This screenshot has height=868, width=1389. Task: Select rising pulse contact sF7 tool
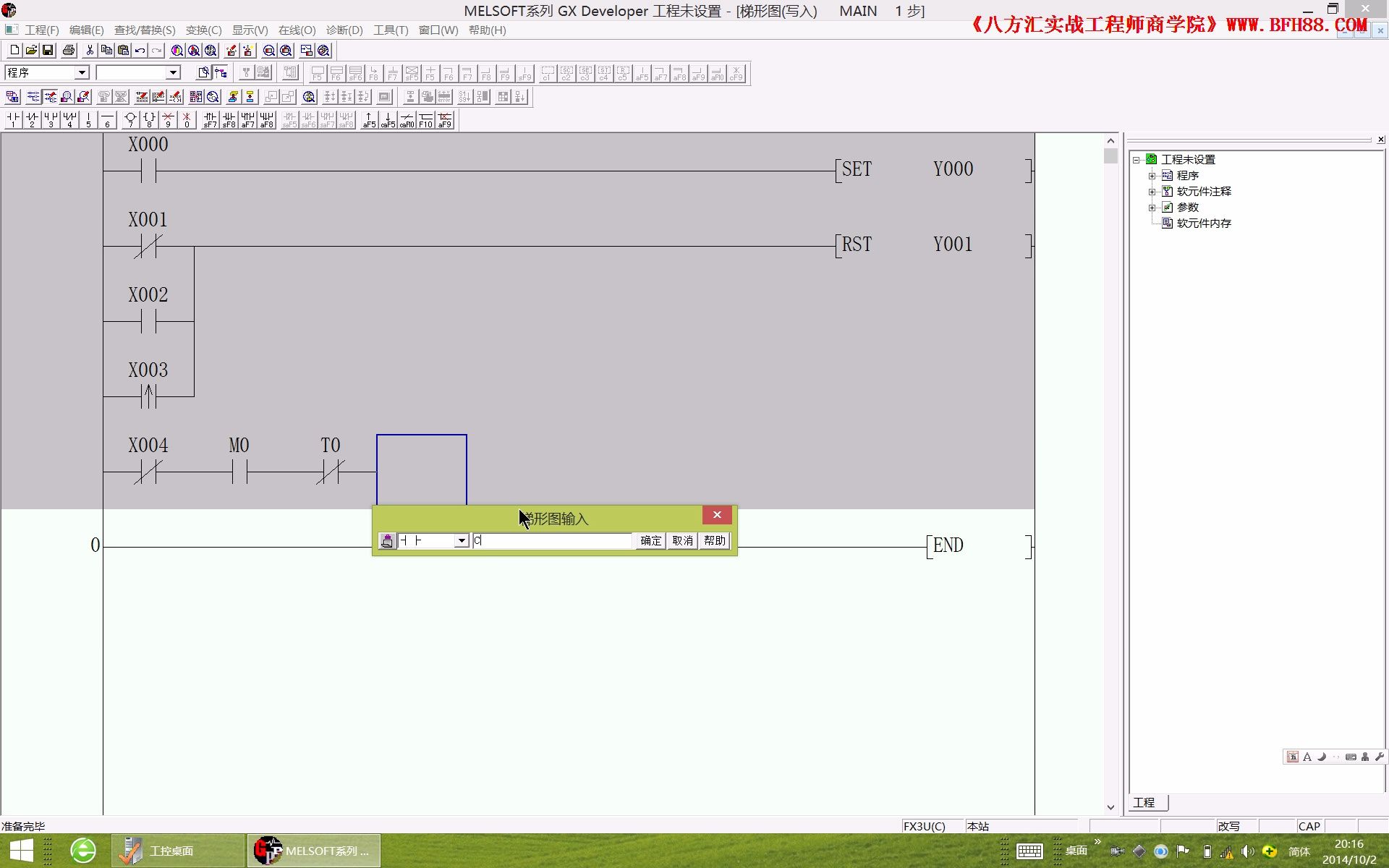[210, 119]
